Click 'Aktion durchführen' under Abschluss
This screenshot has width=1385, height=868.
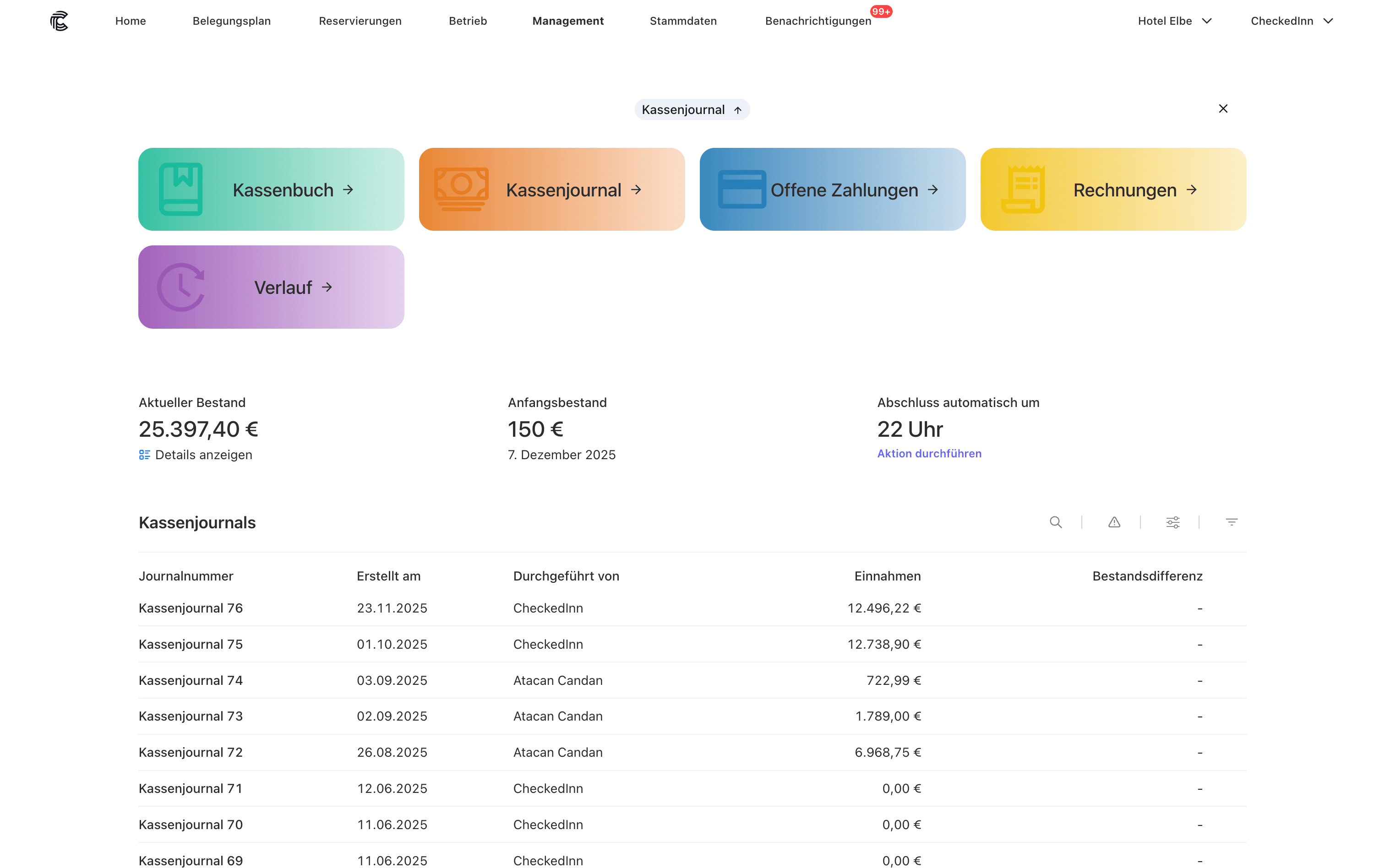coord(928,453)
